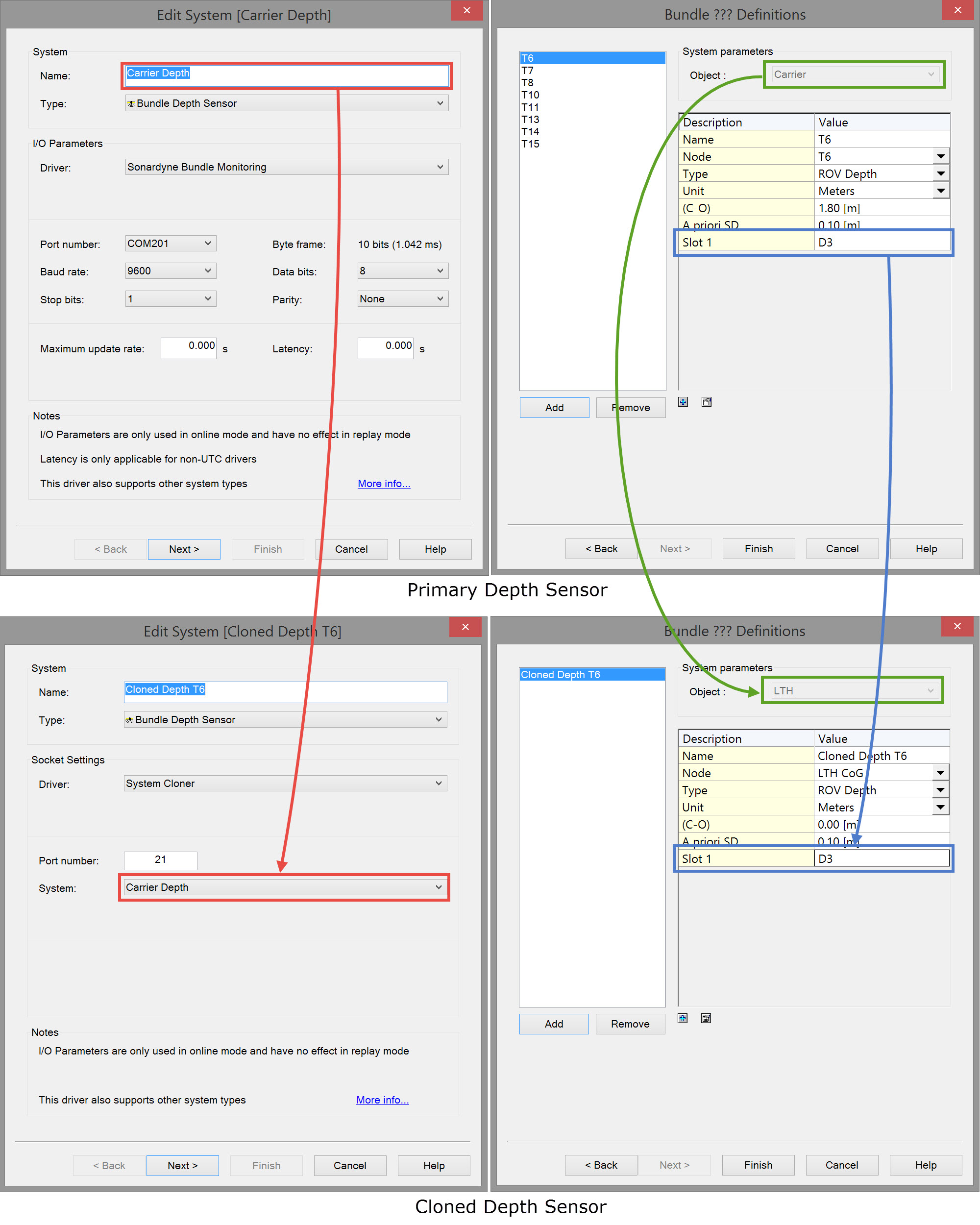Click Remove below the Cloned Depth T6 list
The height and width of the screenshot is (1225, 980).
pos(630,1024)
